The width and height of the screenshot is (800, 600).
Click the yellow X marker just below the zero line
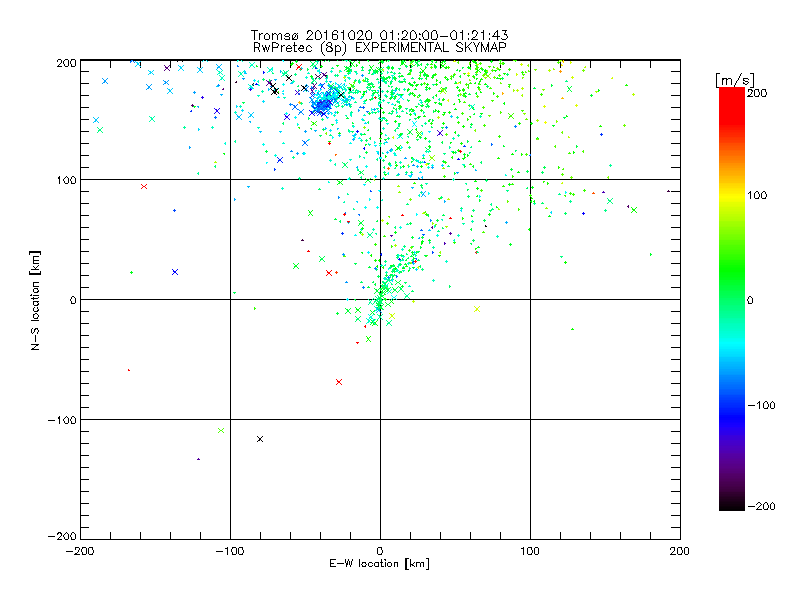click(477, 309)
